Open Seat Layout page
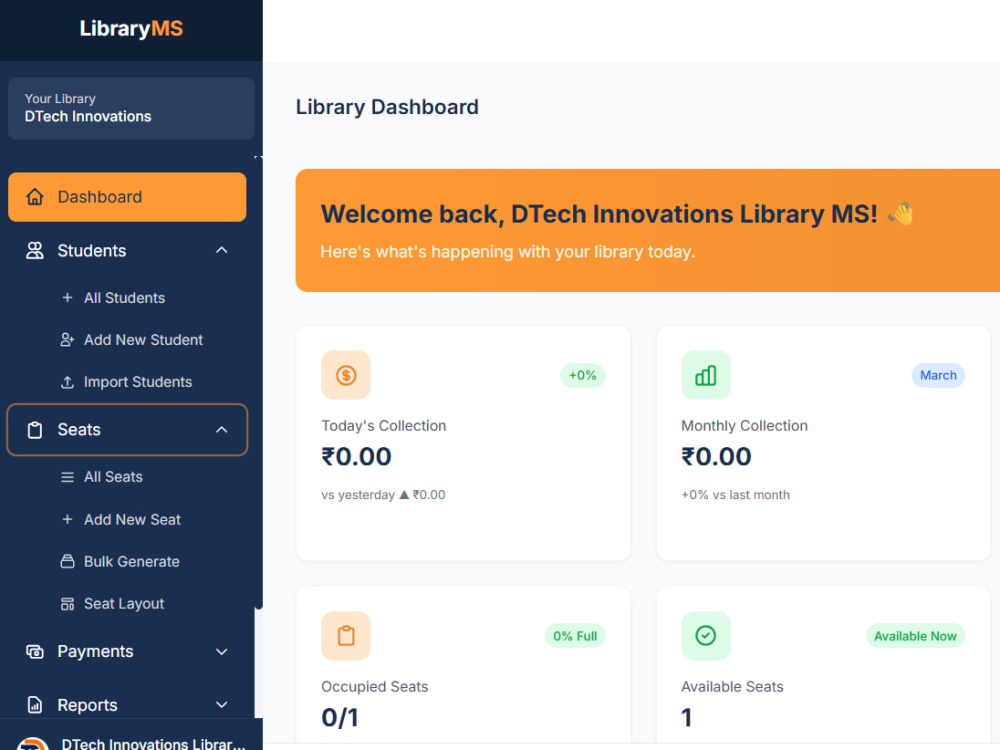This screenshot has height=750, width=1000. point(124,604)
